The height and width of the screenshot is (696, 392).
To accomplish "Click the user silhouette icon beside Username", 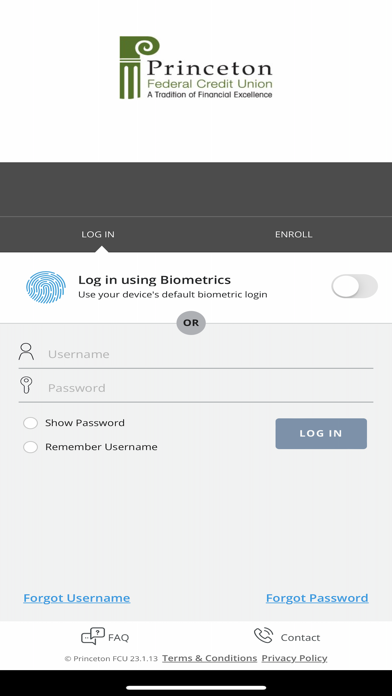I will pyautogui.click(x=26, y=352).
